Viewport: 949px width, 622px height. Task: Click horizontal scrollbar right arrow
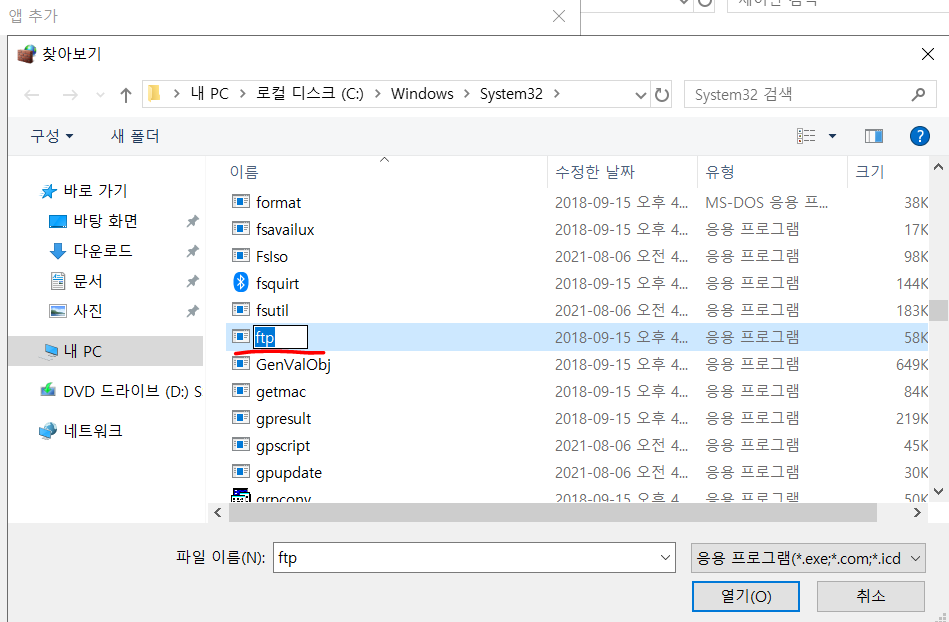pos(917,512)
